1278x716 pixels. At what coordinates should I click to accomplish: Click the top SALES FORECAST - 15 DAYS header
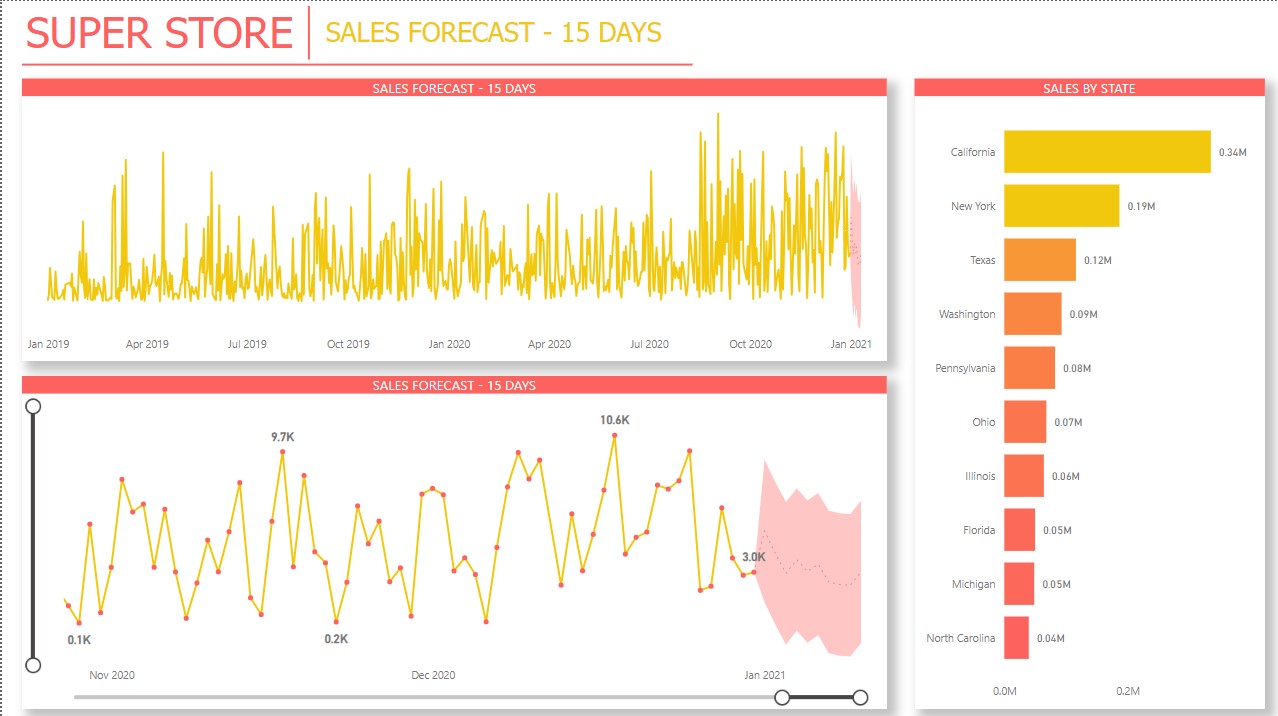click(x=455, y=88)
